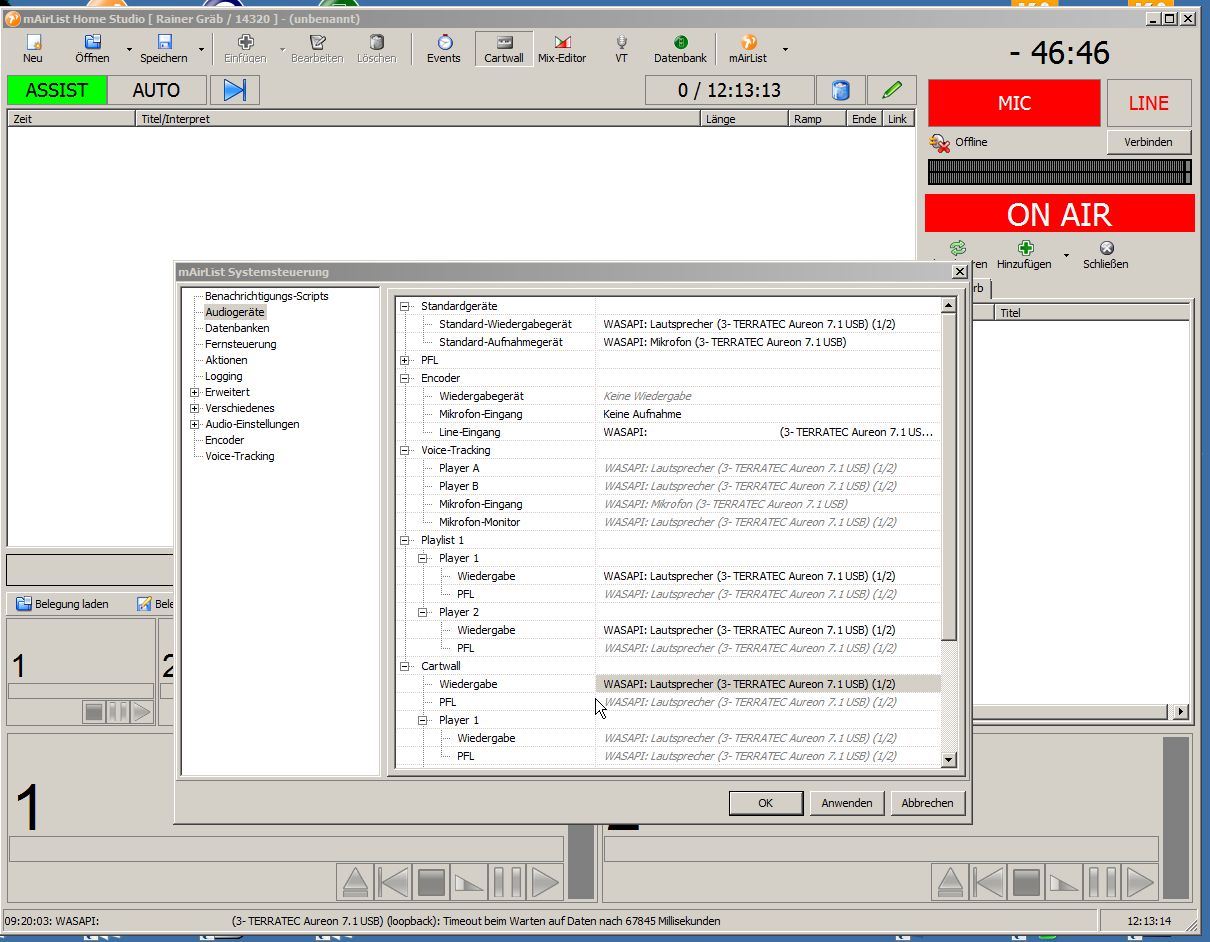1210x942 pixels.
Task: Click the Neu toolbar icon
Action: click(33, 48)
